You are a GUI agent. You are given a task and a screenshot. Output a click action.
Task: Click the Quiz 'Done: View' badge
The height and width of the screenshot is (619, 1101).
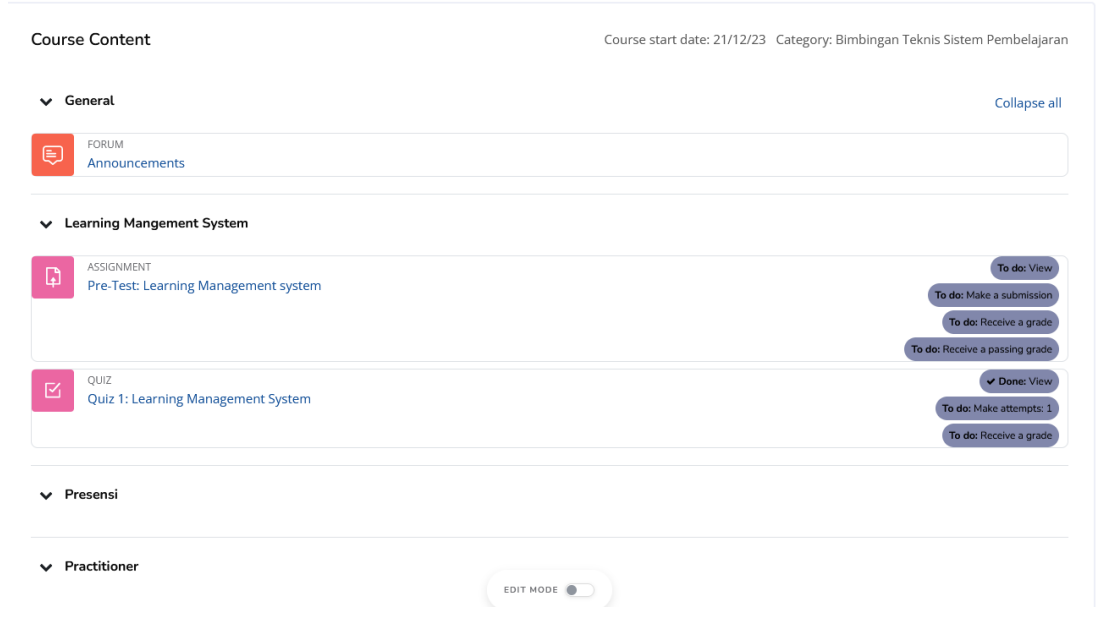pos(1018,381)
